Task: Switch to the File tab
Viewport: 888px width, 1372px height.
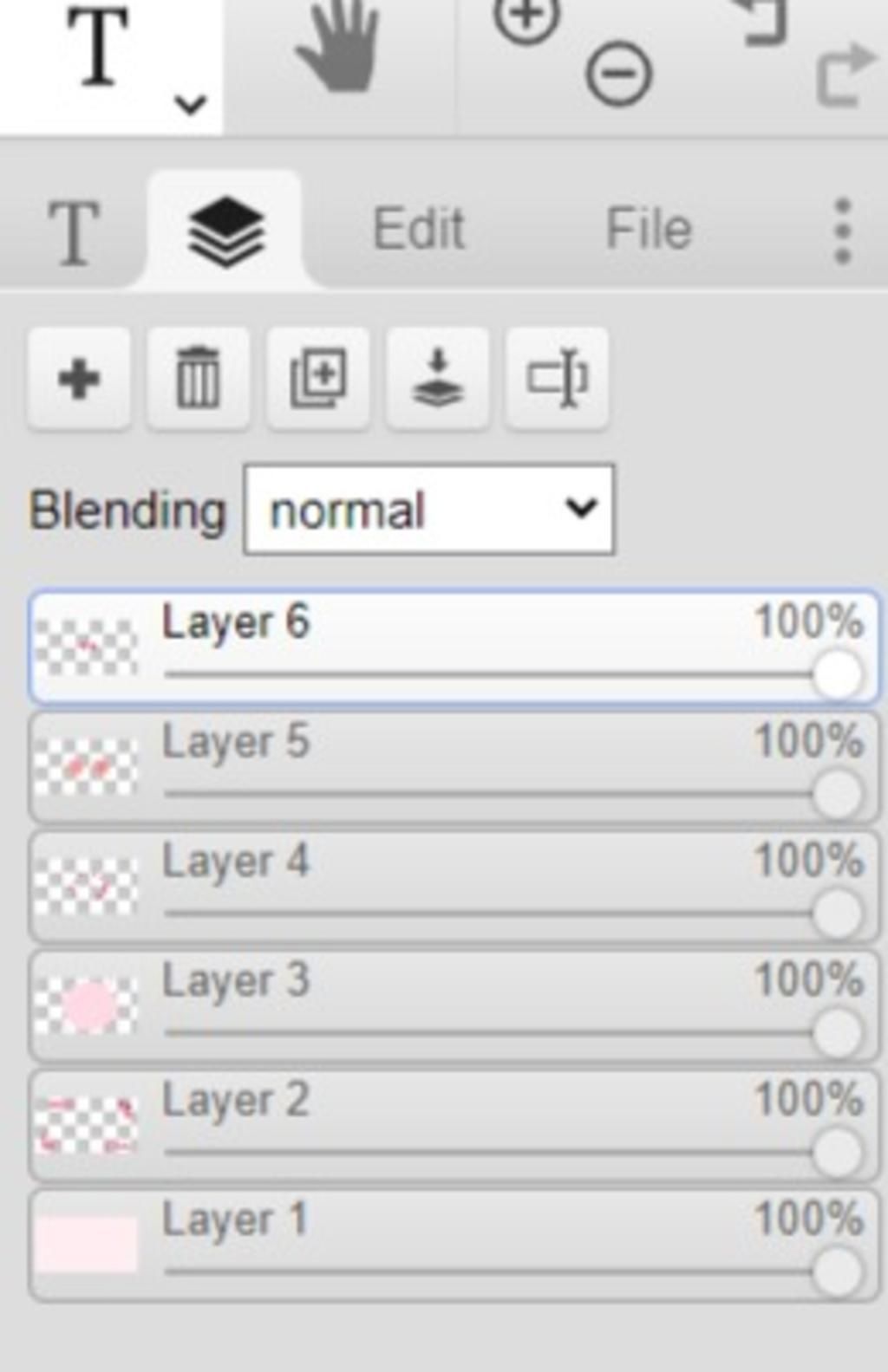Action: 649,231
